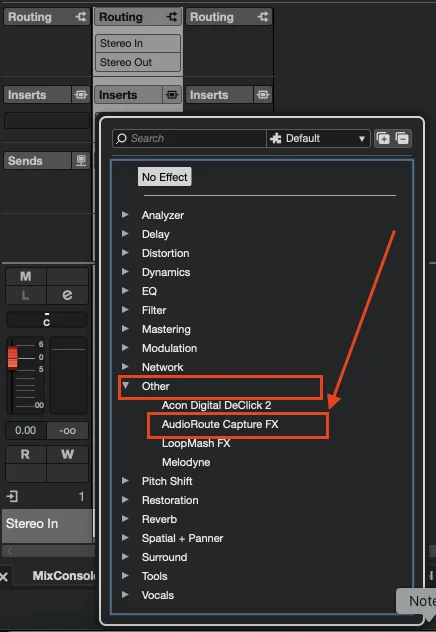This screenshot has width=436, height=632.
Task: Click the Sends header
Action: [x=38, y=160]
